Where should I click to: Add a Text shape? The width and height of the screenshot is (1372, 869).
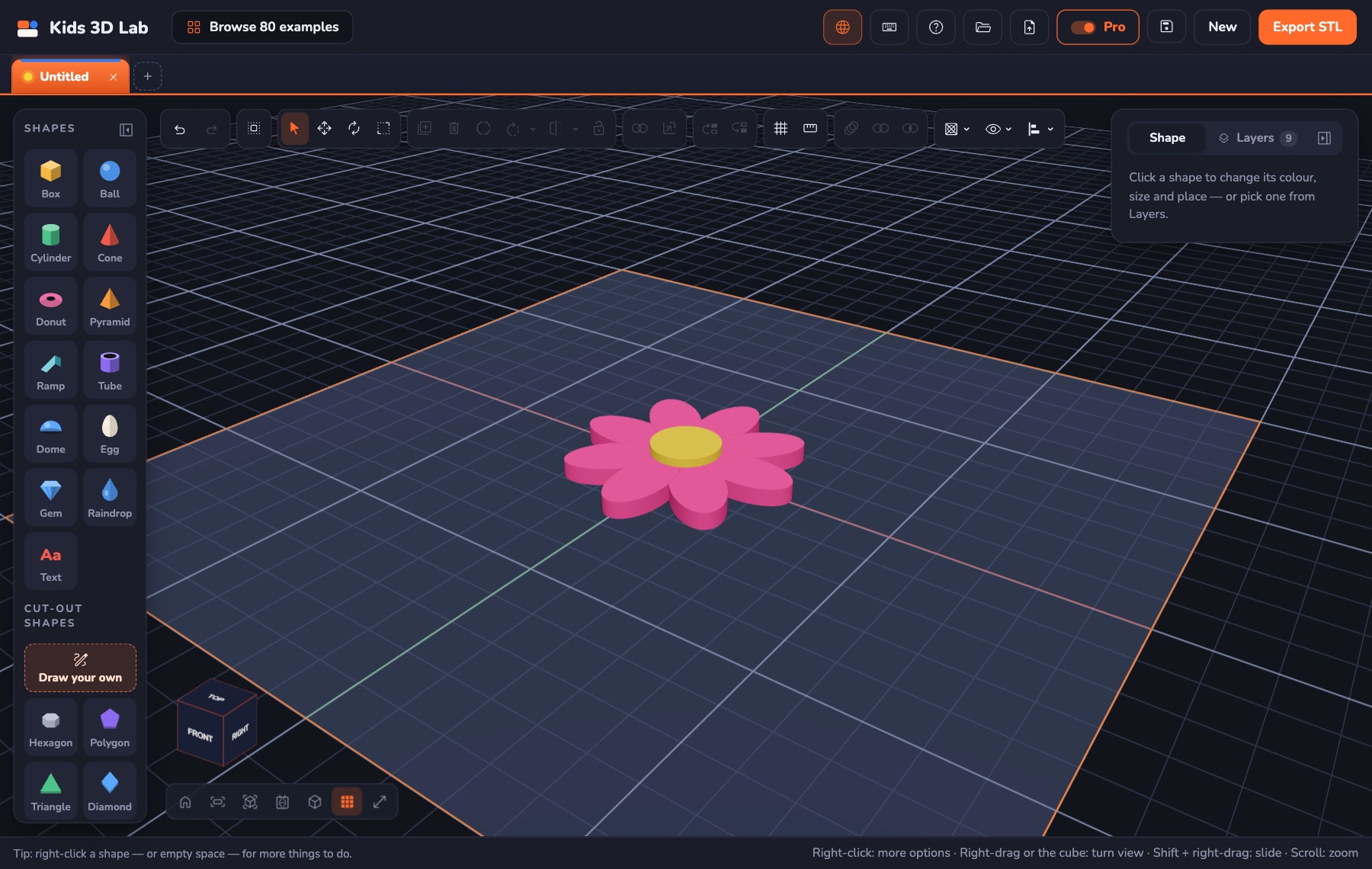(50, 562)
